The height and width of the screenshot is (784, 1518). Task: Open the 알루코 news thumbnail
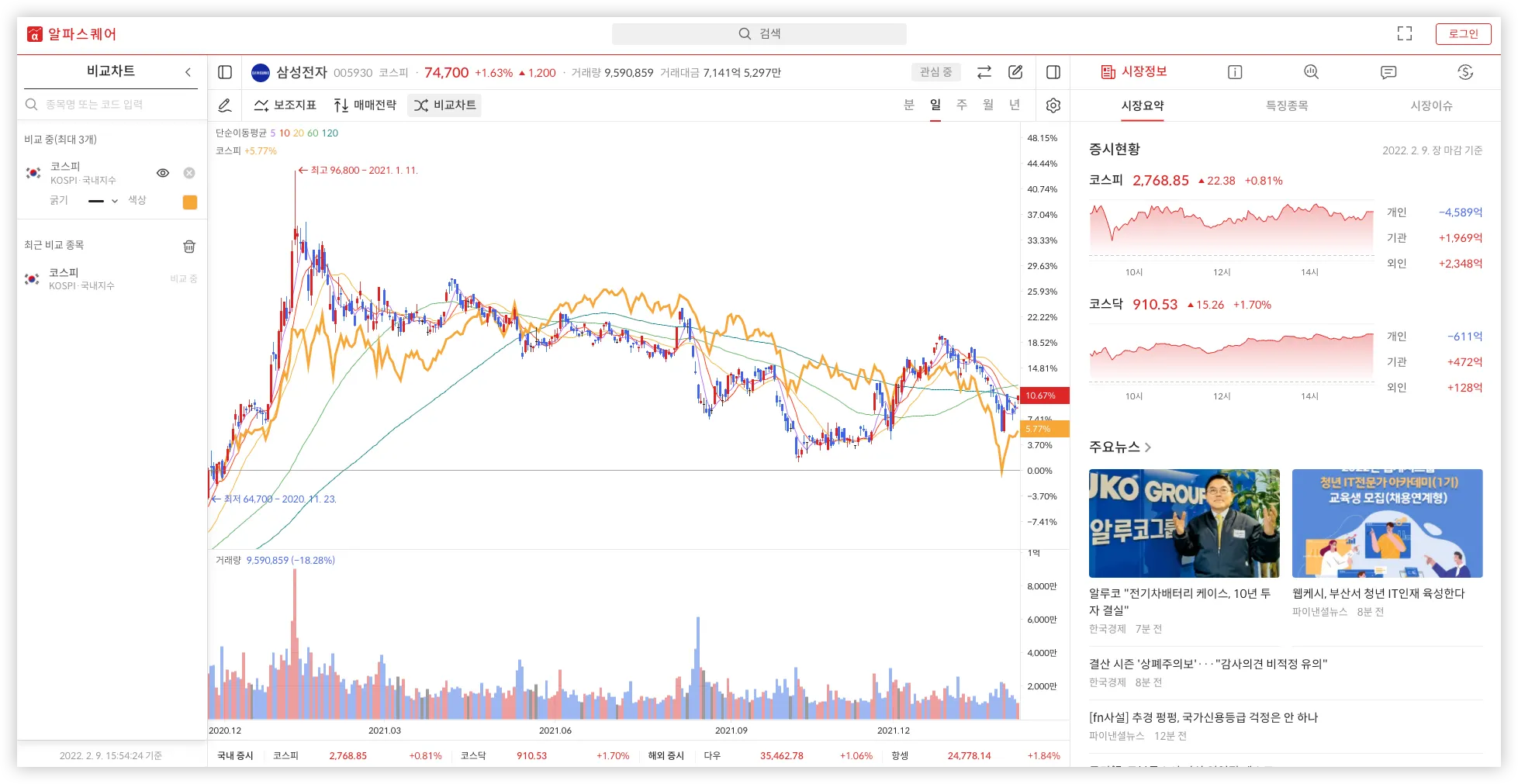tap(1184, 523)
